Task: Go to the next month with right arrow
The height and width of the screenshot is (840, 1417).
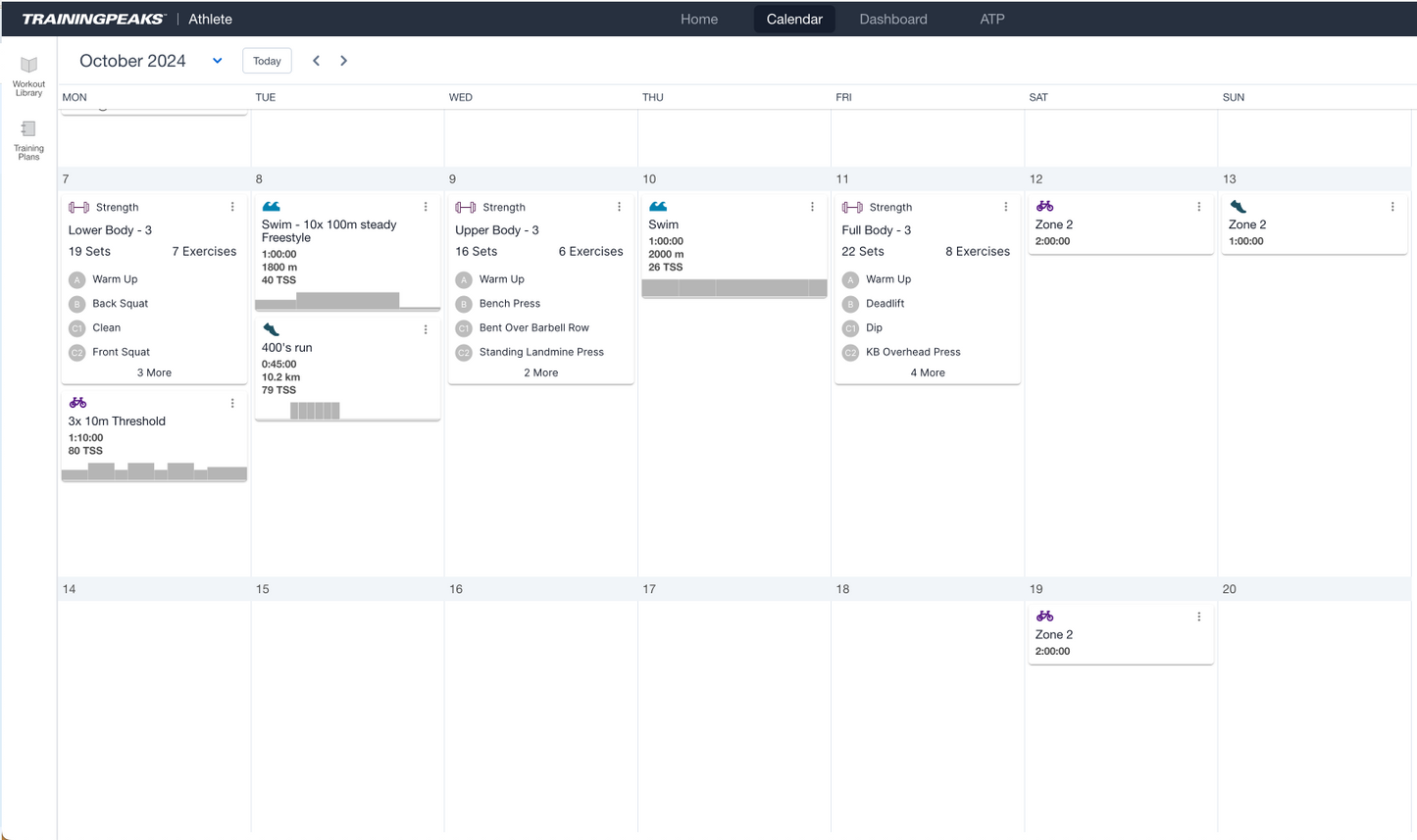Action: point(343,61)
